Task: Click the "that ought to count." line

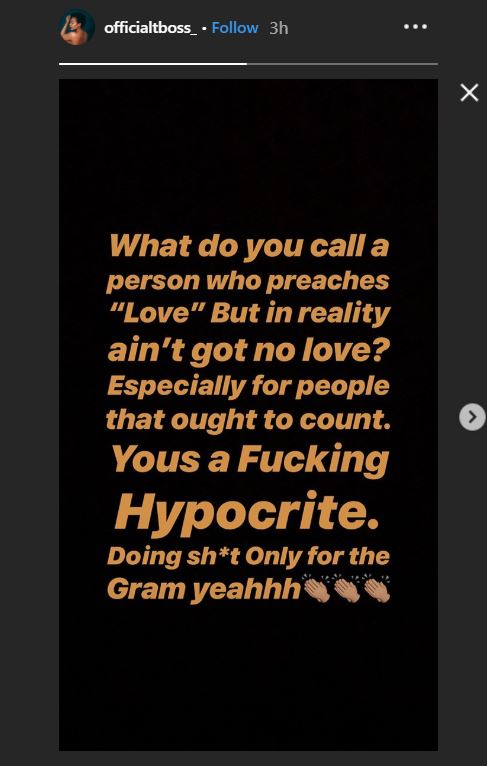Action: click(x=248, y=420)
